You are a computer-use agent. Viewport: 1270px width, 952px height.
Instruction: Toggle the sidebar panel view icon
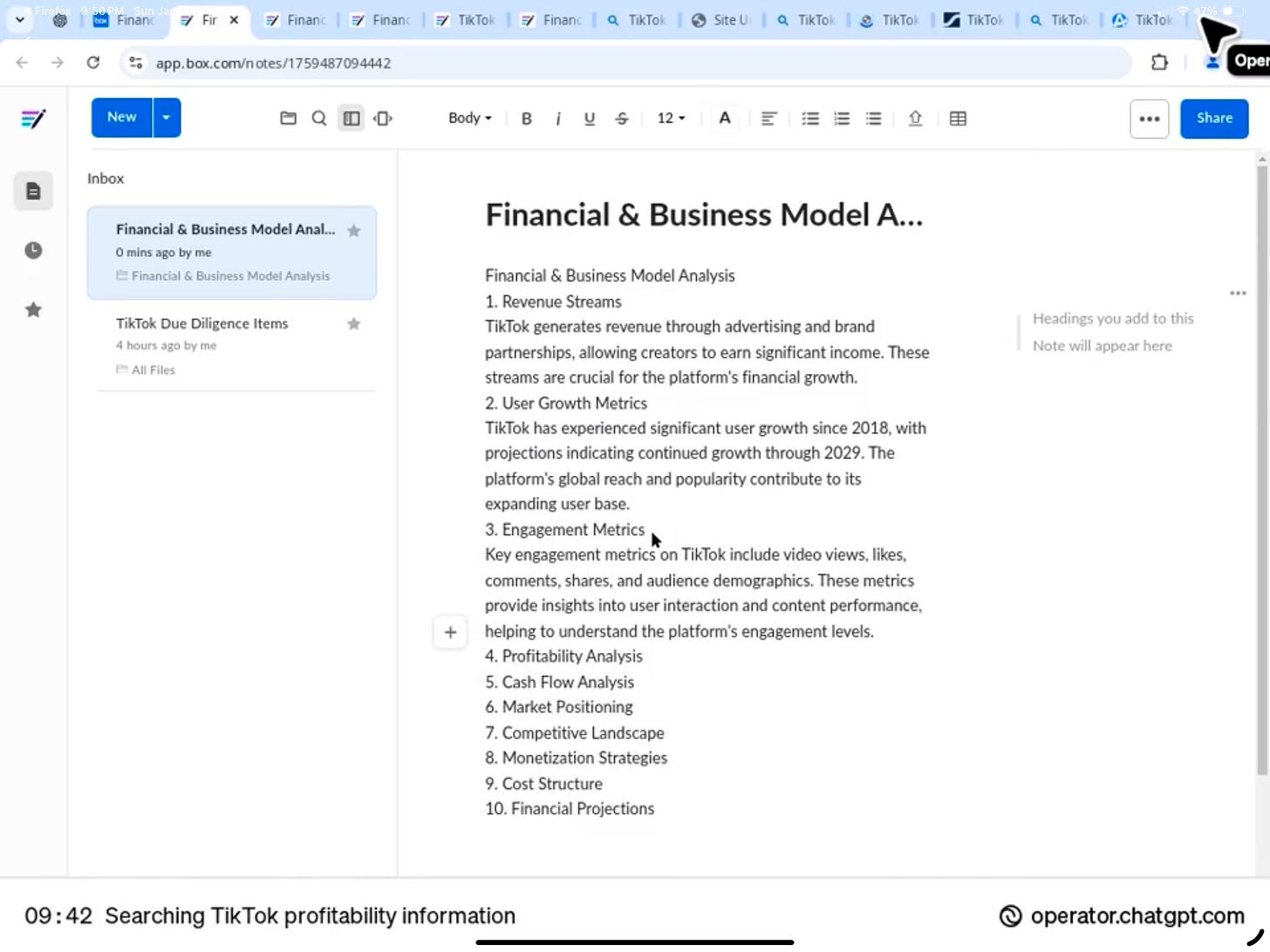click(352, 119)
